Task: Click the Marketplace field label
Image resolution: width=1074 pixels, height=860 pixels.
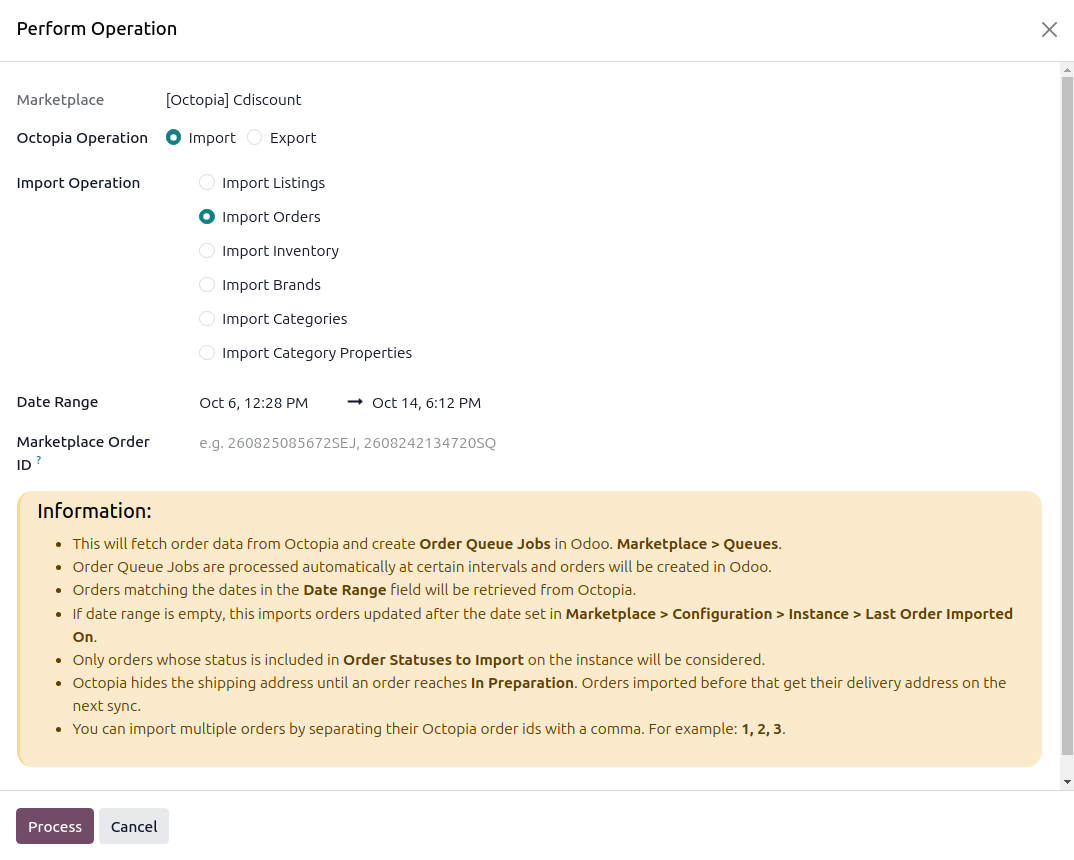Action: (x=60, y=100)
